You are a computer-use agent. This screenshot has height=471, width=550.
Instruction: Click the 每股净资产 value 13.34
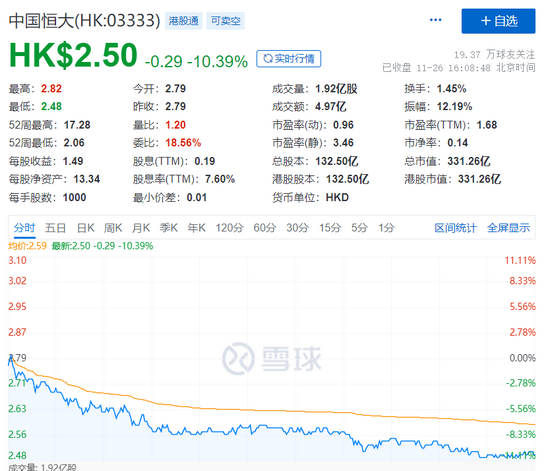point(87,179)
